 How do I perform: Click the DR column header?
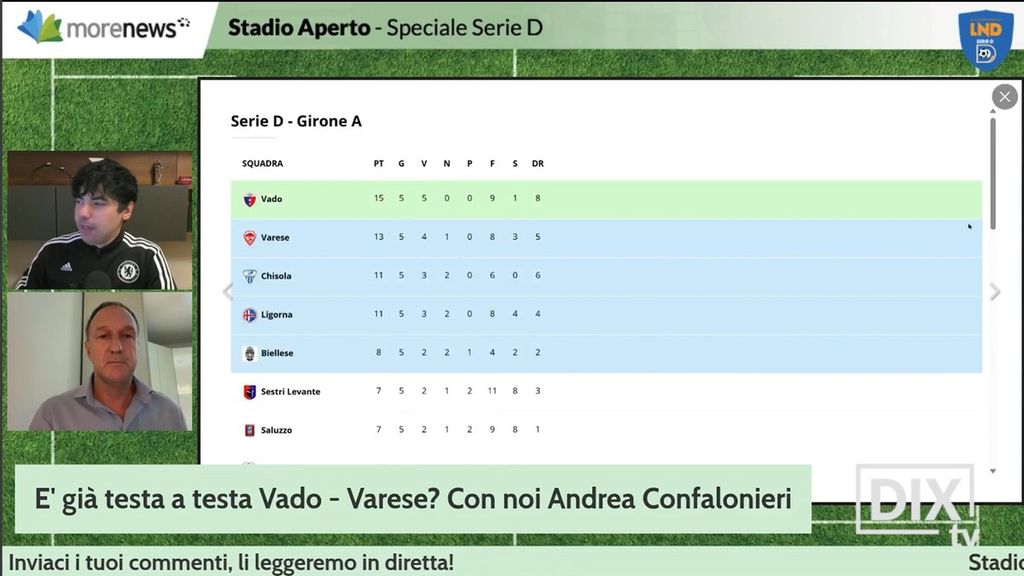(538, 163)
